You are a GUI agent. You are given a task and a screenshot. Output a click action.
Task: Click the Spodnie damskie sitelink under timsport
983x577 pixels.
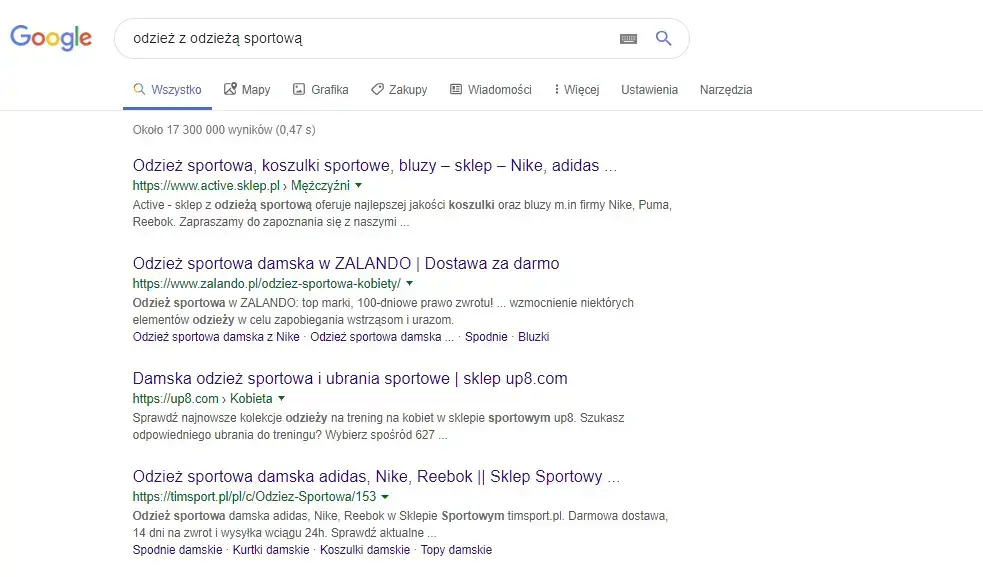coord(177,549)
